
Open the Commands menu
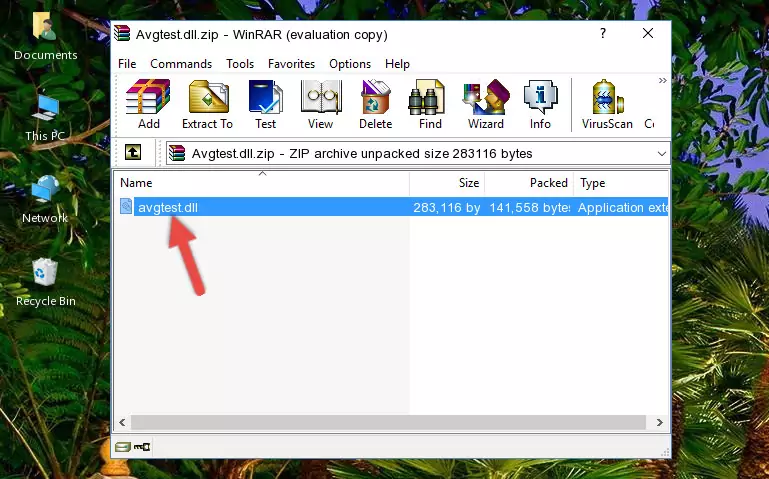[181, 64]
